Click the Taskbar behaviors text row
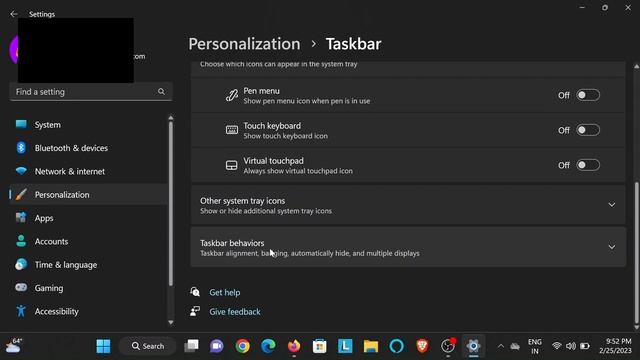This screenshot has height=360, width=640. [408, 247]
